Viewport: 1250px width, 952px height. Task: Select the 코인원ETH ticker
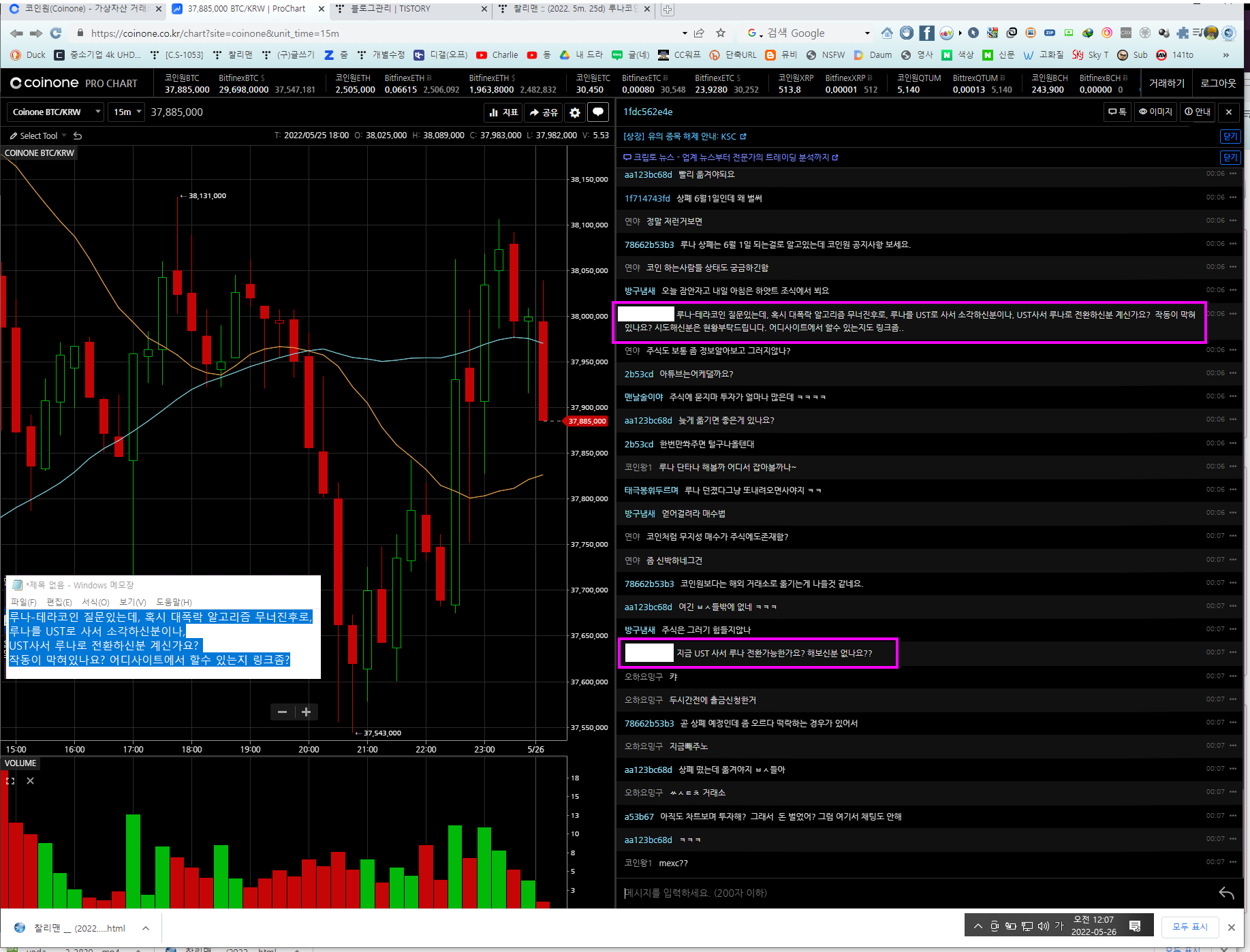tap(355, 84)
